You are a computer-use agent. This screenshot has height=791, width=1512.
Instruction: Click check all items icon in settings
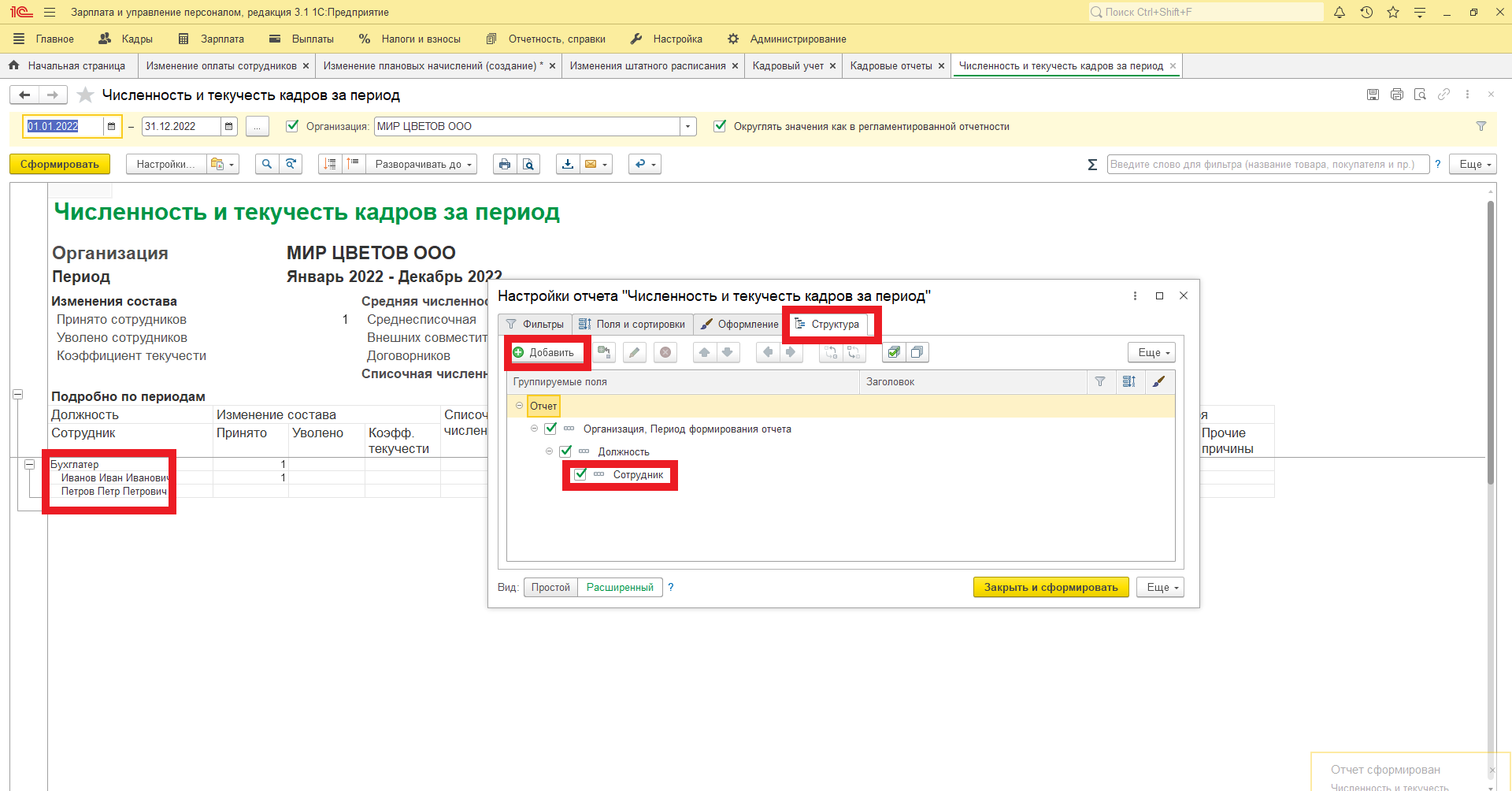pos(893,352)
